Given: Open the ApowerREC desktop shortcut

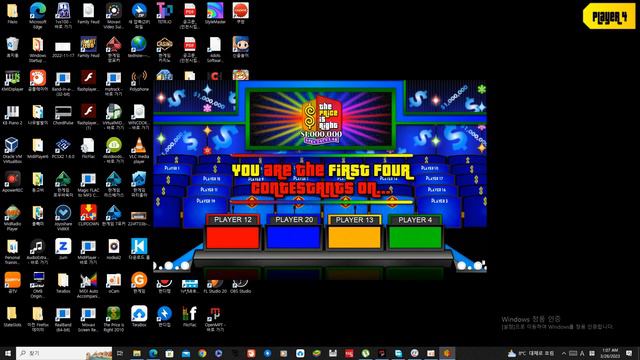Looking at the screenshot, I should 12,182.
